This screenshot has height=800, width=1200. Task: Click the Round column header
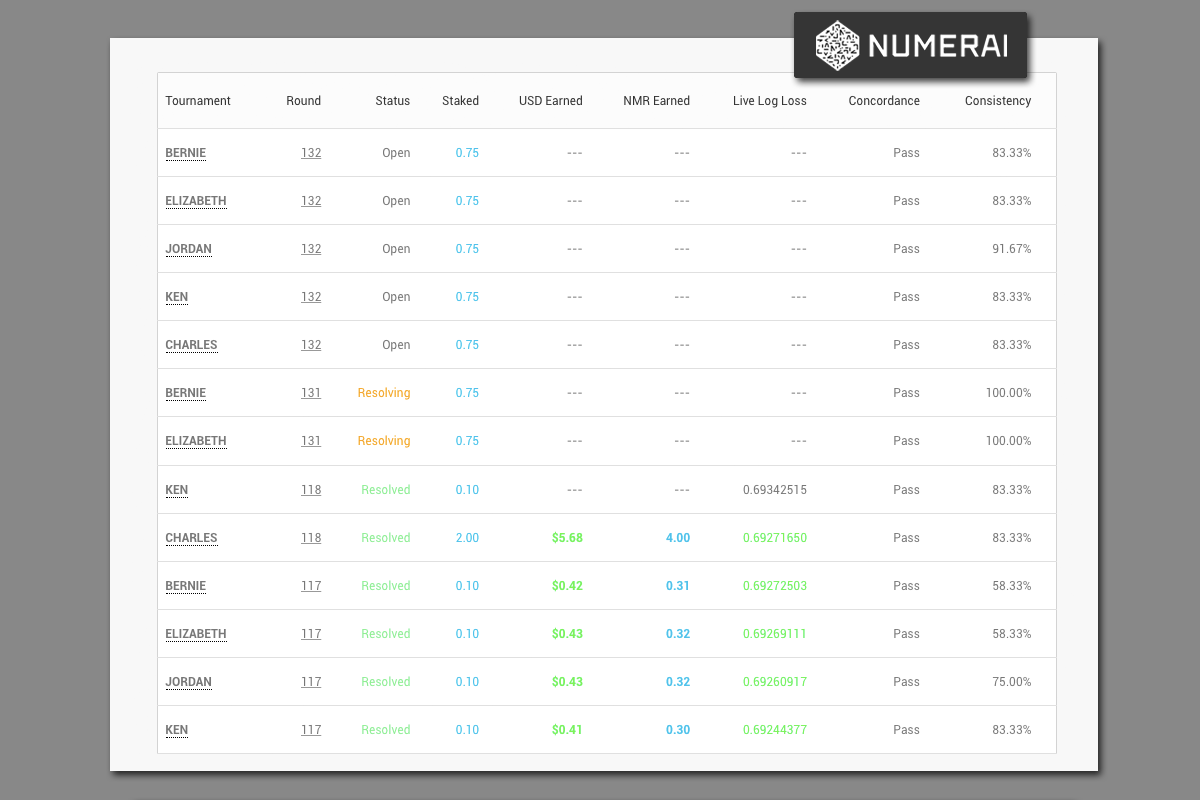pyautogui.click(x=304, y=101)
